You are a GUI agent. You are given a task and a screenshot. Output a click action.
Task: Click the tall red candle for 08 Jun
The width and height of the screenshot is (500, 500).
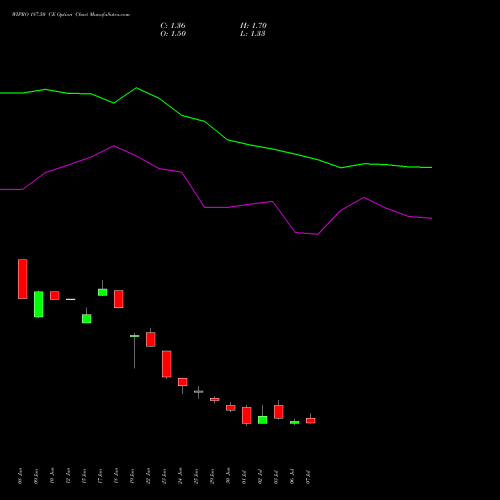(23, 279)
